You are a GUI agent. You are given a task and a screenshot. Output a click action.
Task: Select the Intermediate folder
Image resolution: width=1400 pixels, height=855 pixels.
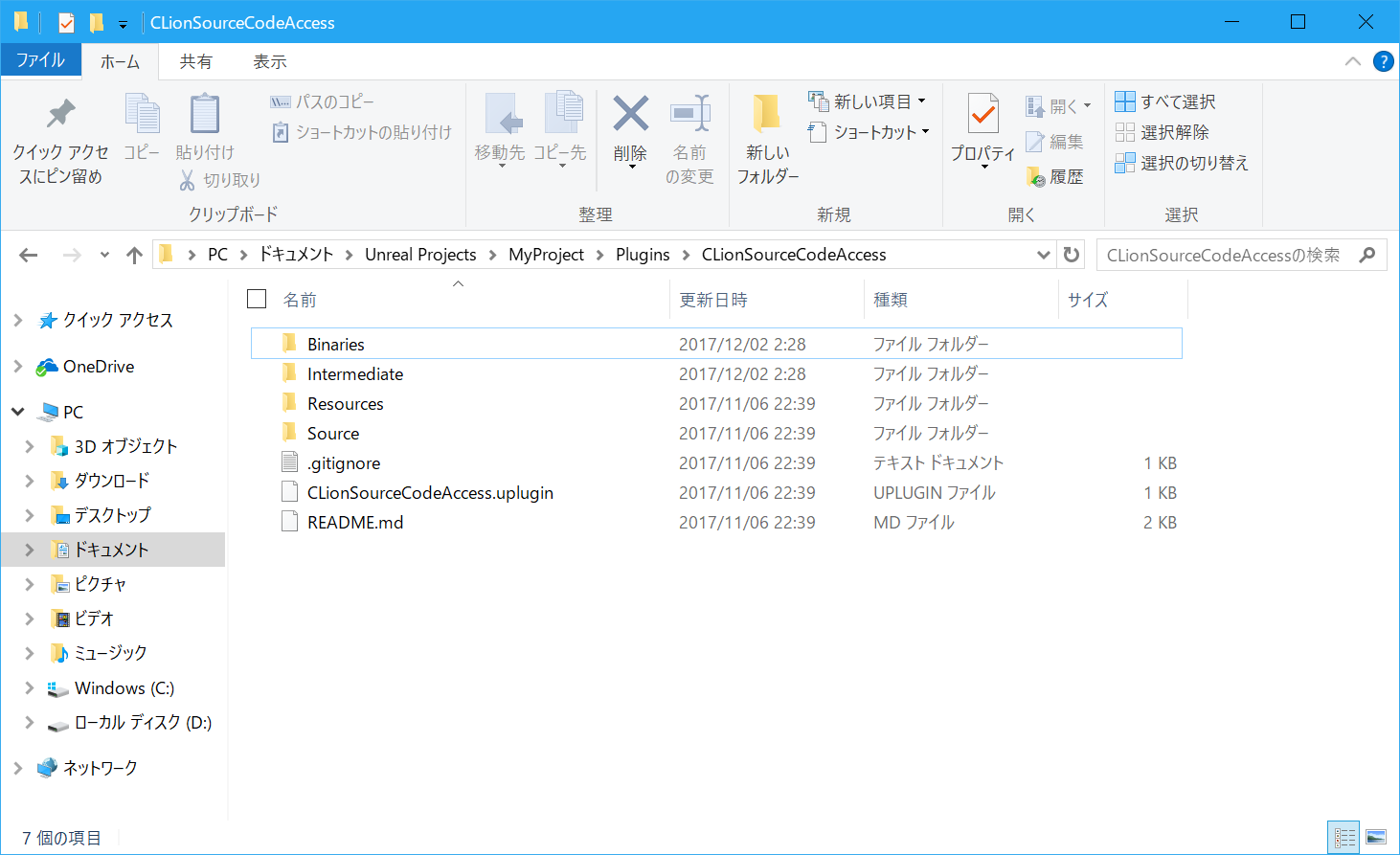(716, 373)
